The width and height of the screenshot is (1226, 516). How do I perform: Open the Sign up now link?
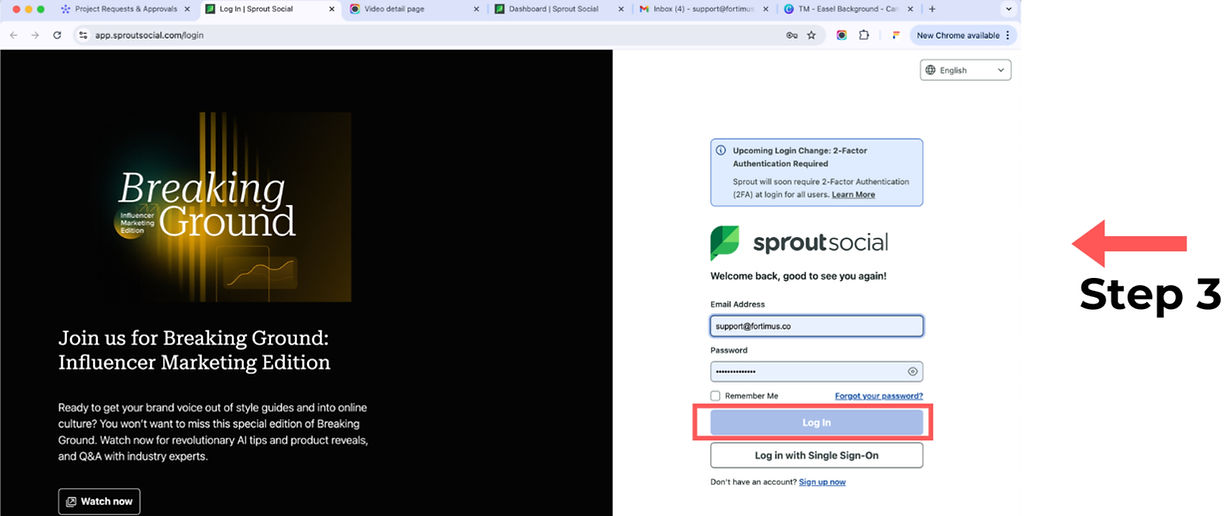(823, 482)
